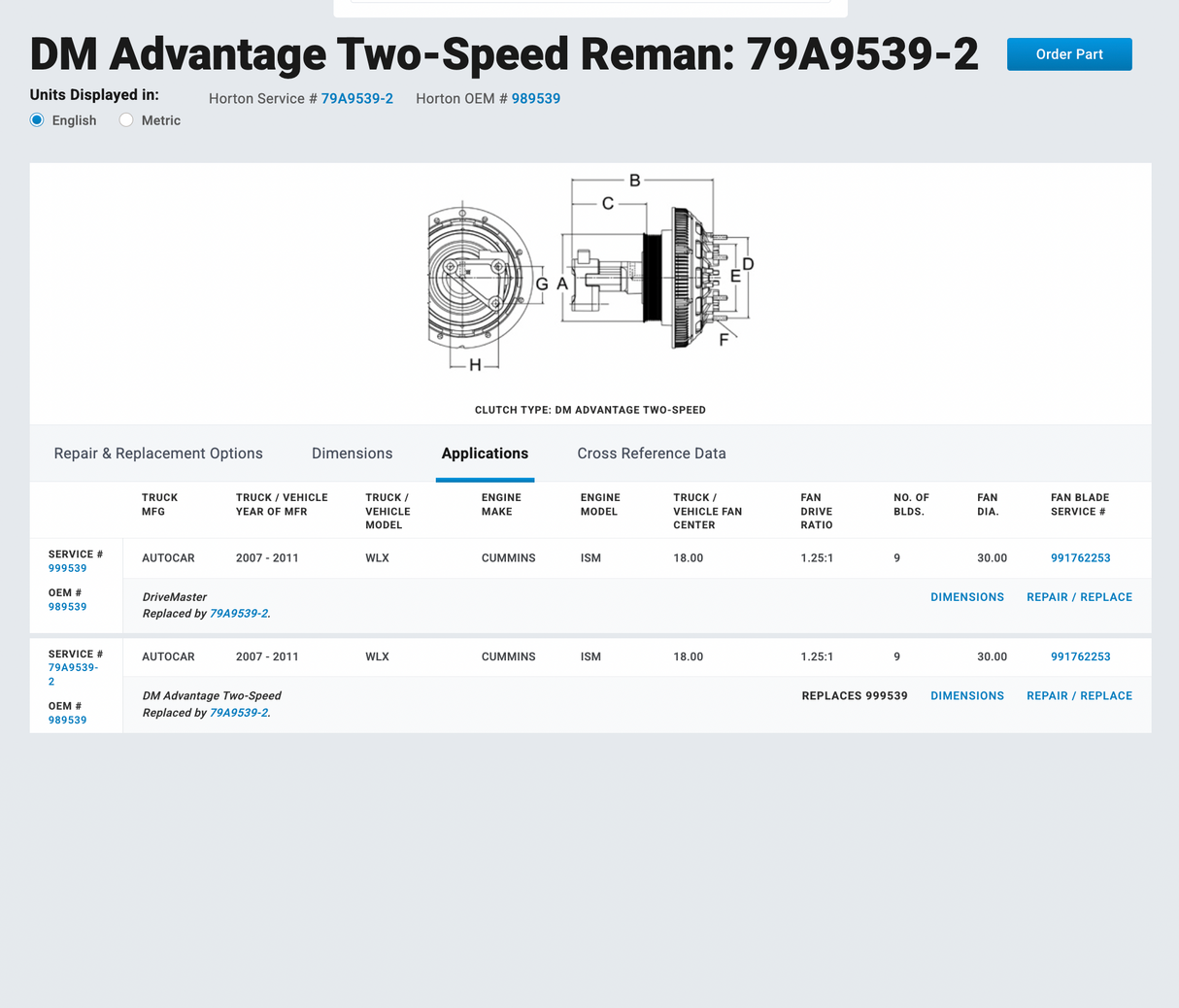Click the Order Part button
Viewport: 1179px width, 1008px height.
pos(1068,54)
